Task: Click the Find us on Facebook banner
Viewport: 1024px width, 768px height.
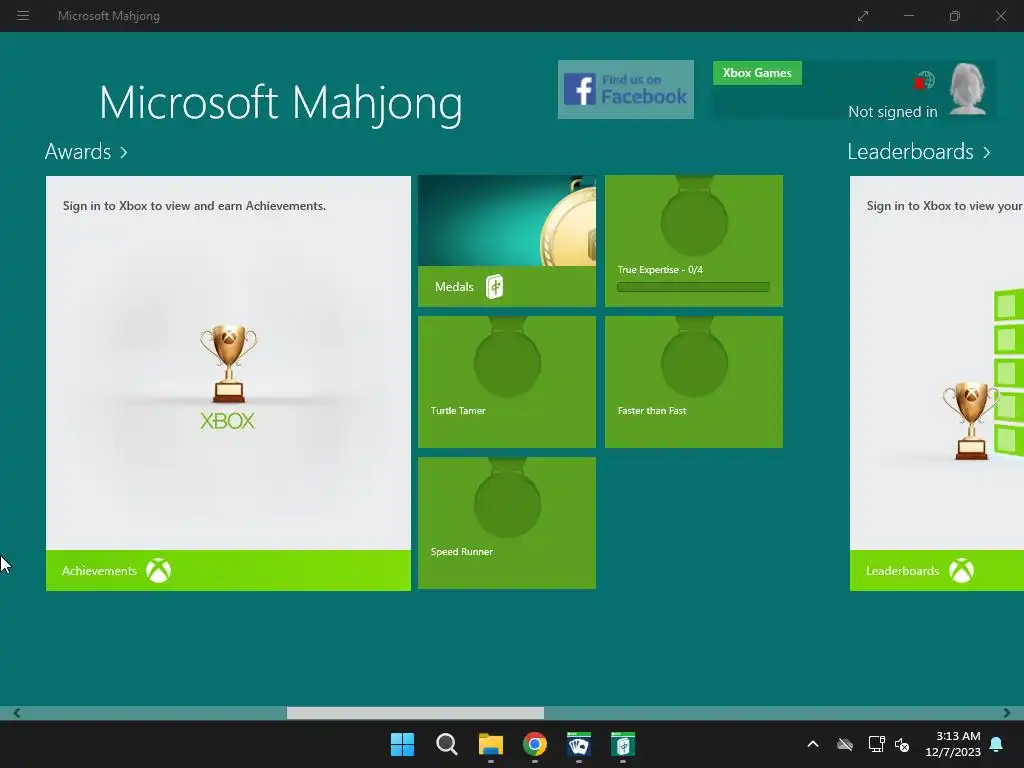Action: [626, 89]
